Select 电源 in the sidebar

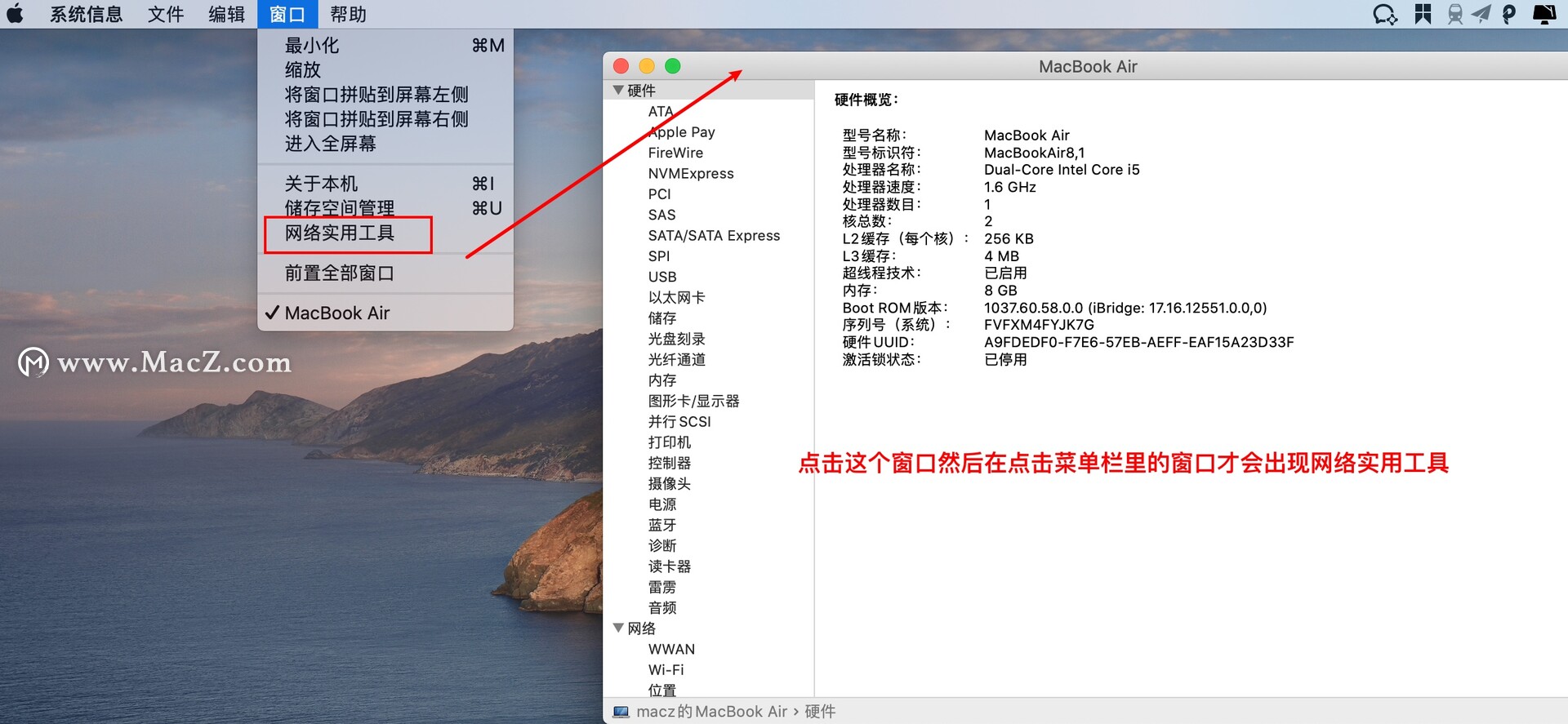pyautogui.click(x=662, y=504)
